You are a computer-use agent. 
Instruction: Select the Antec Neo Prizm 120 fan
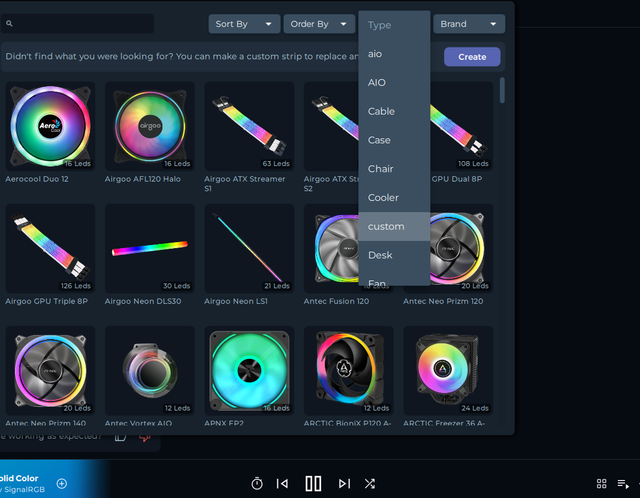[x=461, y=248]
